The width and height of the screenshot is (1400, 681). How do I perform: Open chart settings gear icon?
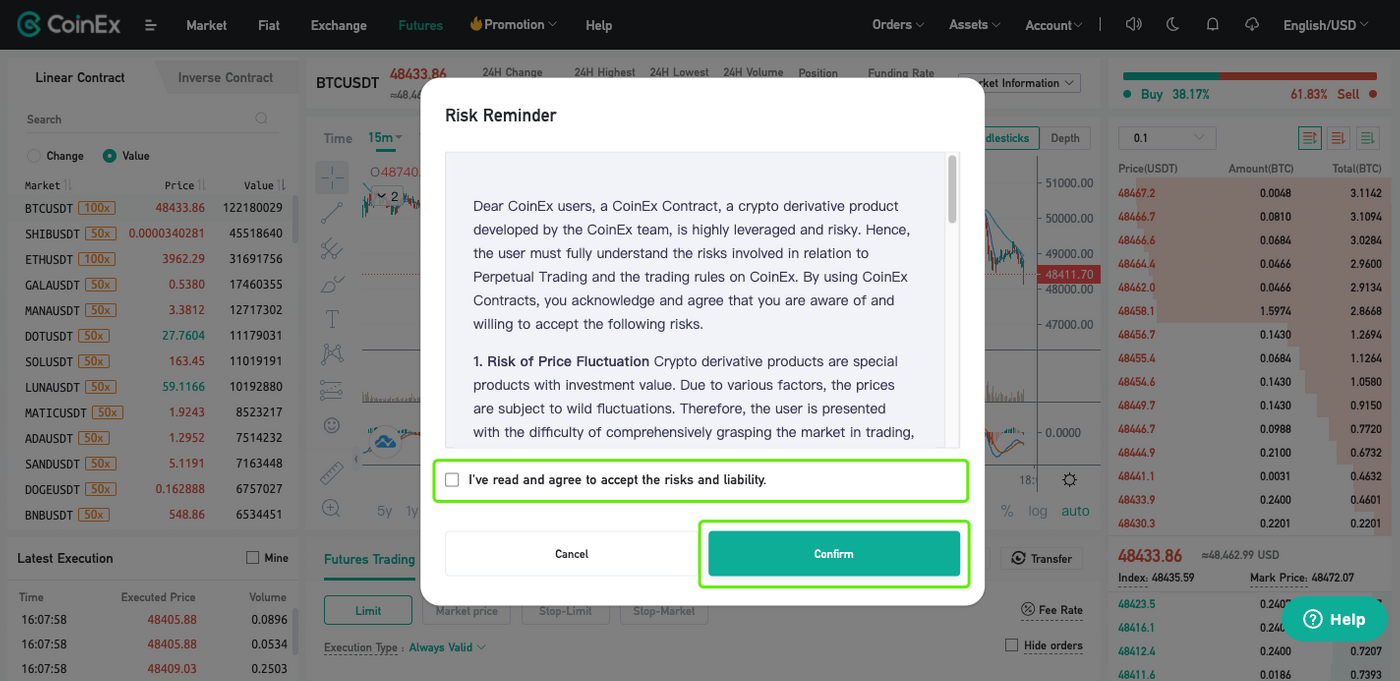click(1069, 480)
